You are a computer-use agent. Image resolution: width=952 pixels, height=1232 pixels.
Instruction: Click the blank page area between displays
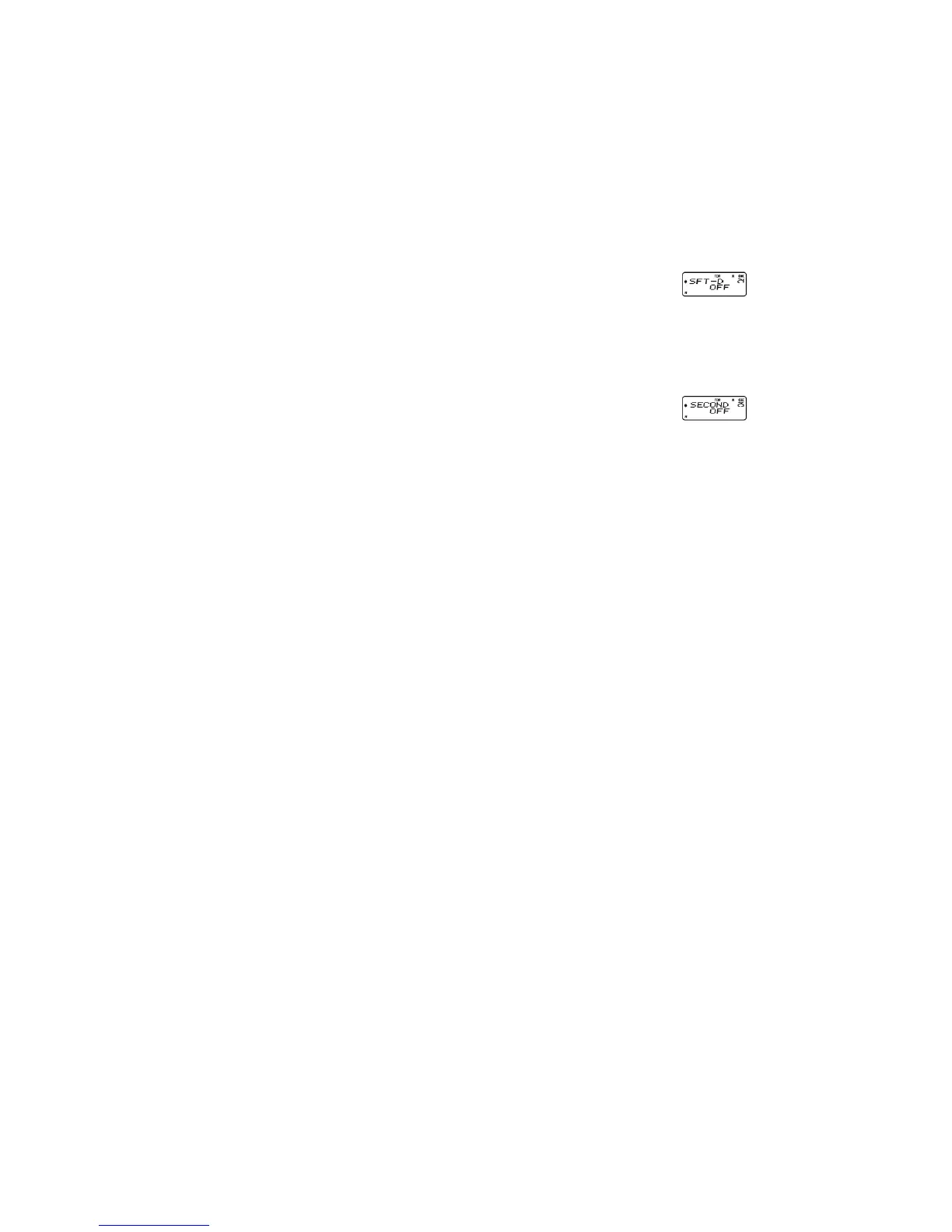point(714,346)
